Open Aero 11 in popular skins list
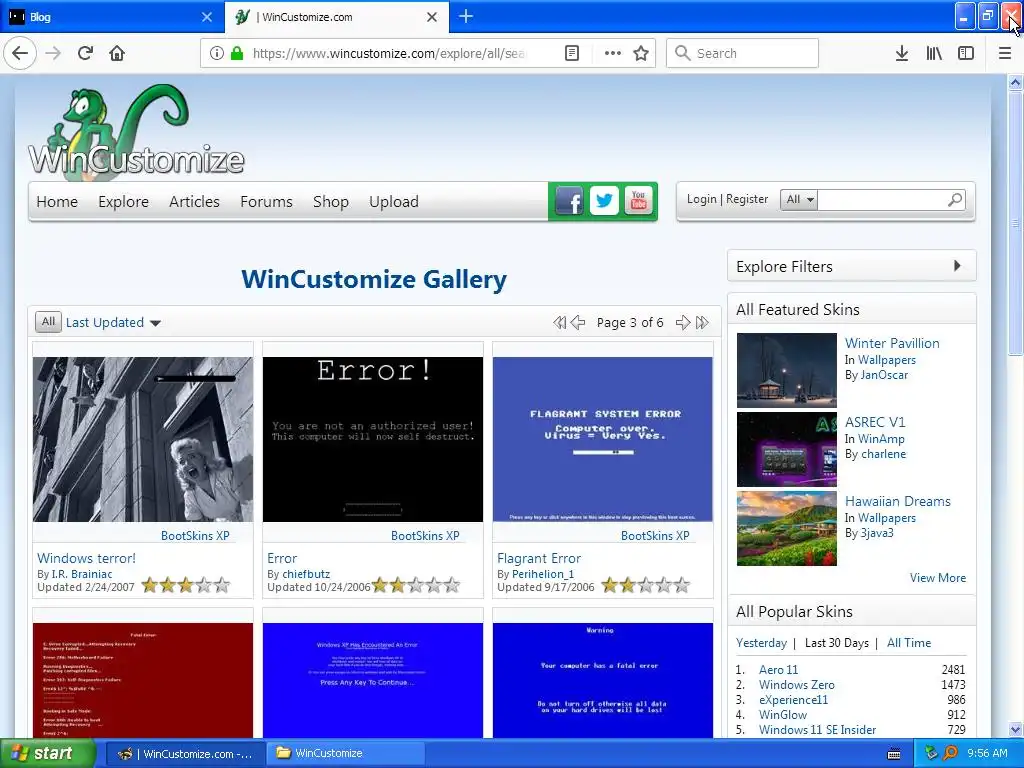The width and height of the screenshot is (1024, 768). coord(778,670)
